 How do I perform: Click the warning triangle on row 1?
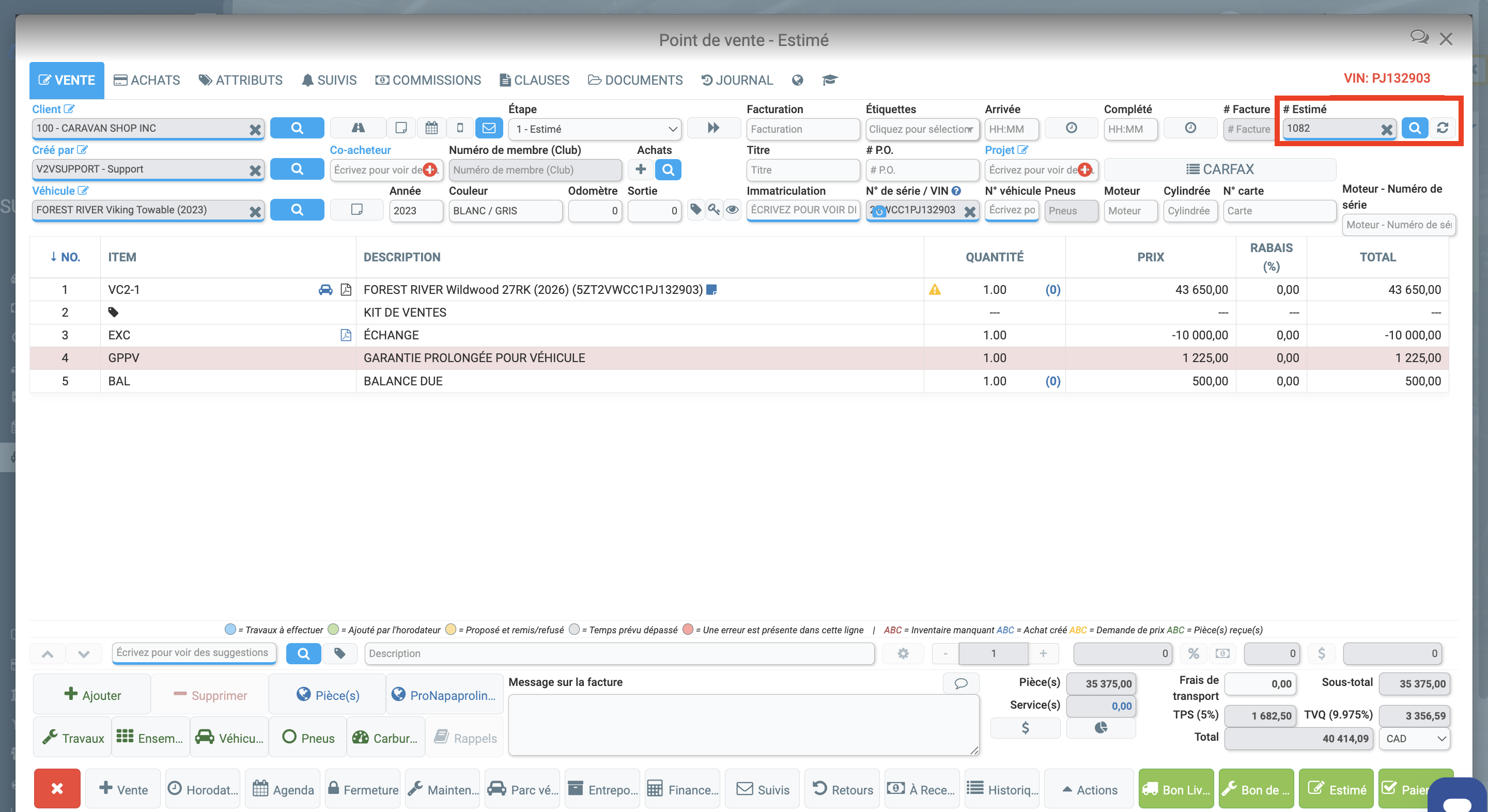tap(935, 290)
